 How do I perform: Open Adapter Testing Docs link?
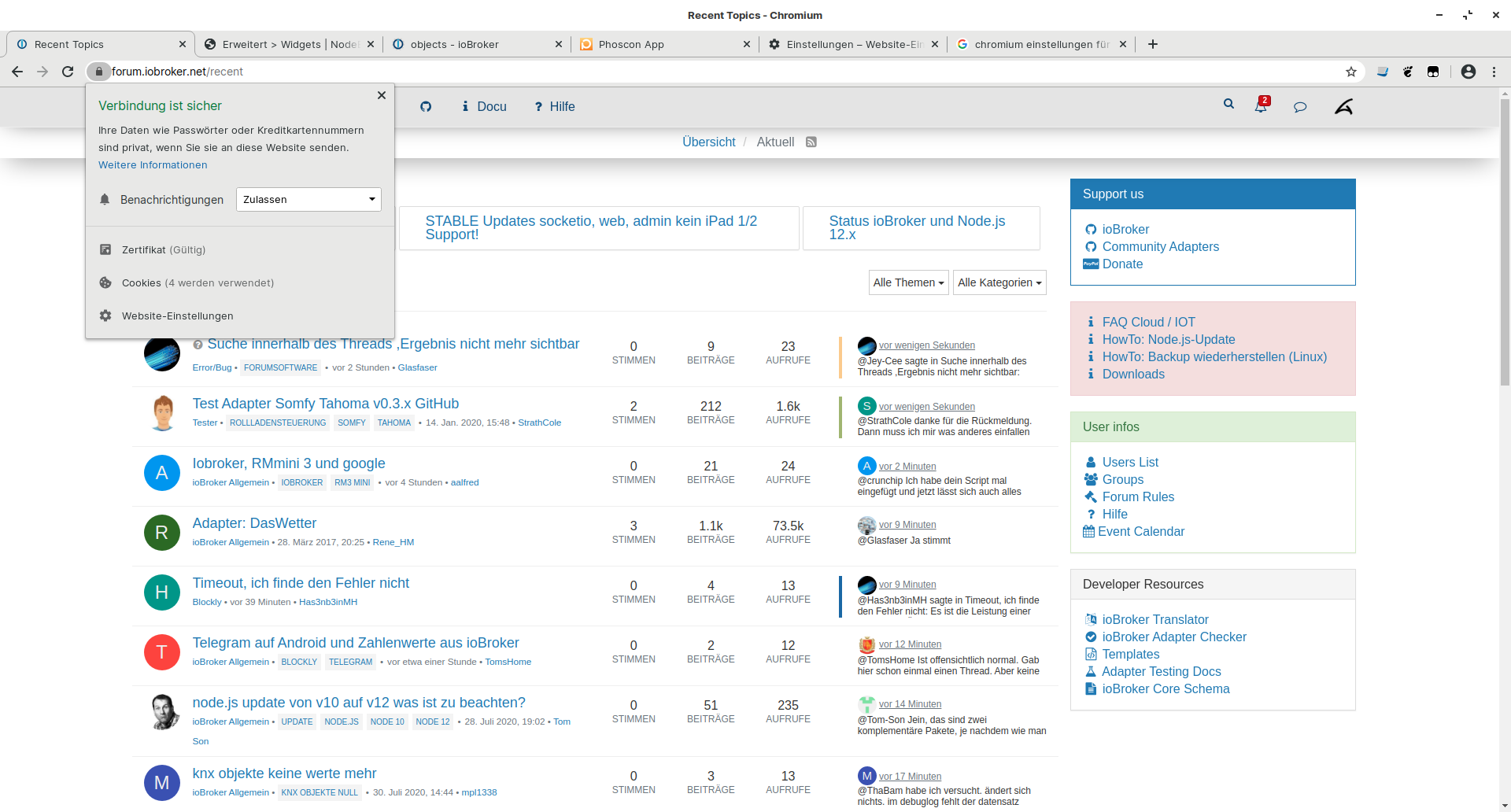pos(1162,671)
